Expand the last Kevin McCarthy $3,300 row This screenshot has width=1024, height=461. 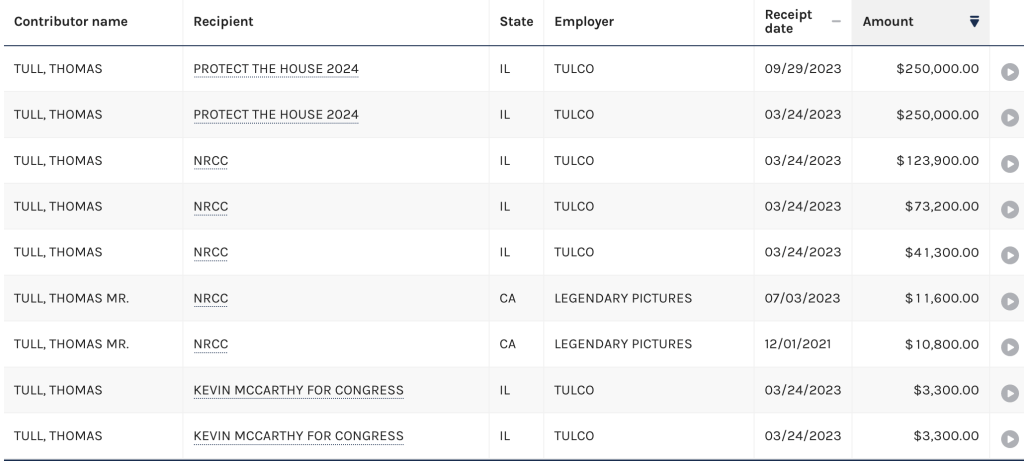[1010, 439]
